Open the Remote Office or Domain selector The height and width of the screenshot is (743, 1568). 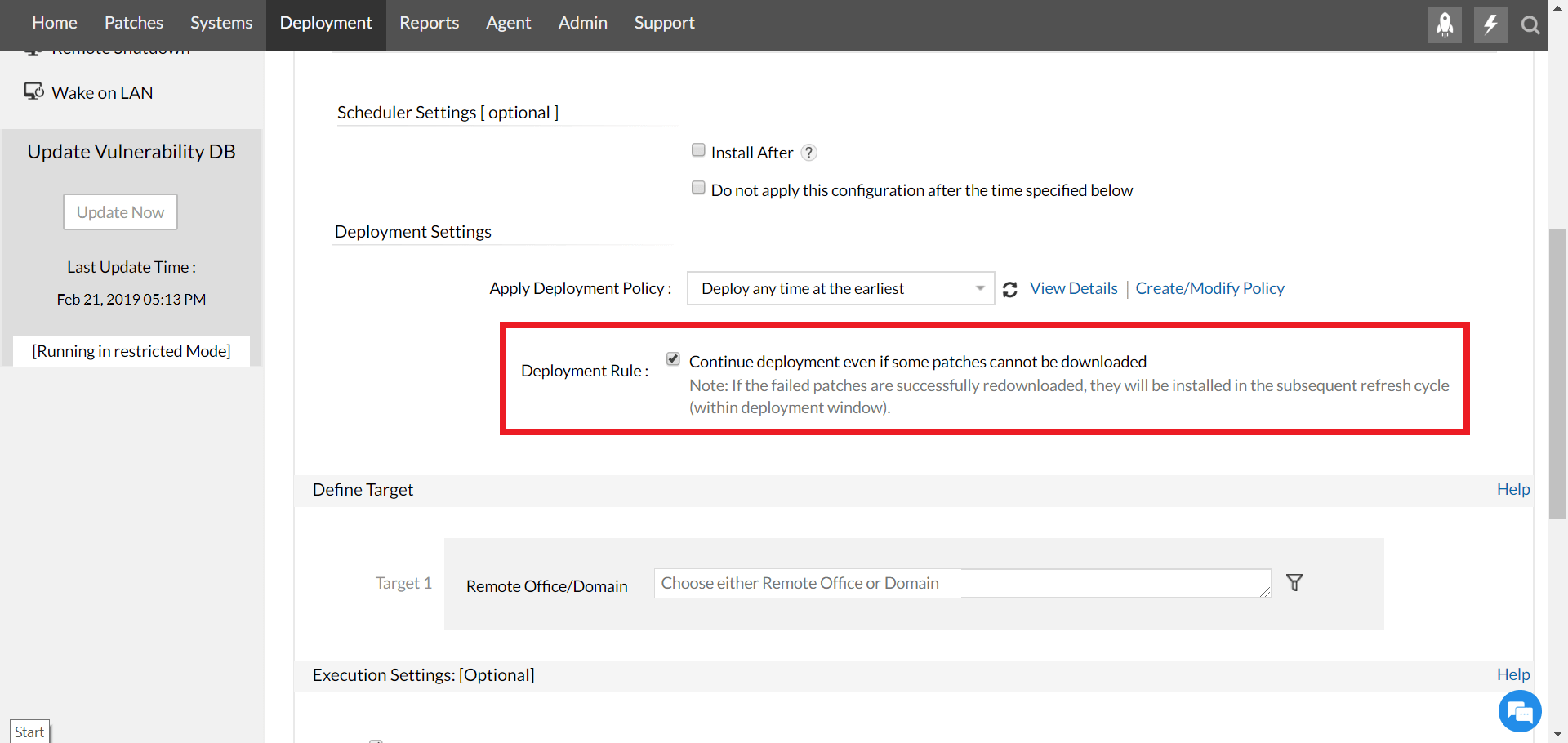962,583
